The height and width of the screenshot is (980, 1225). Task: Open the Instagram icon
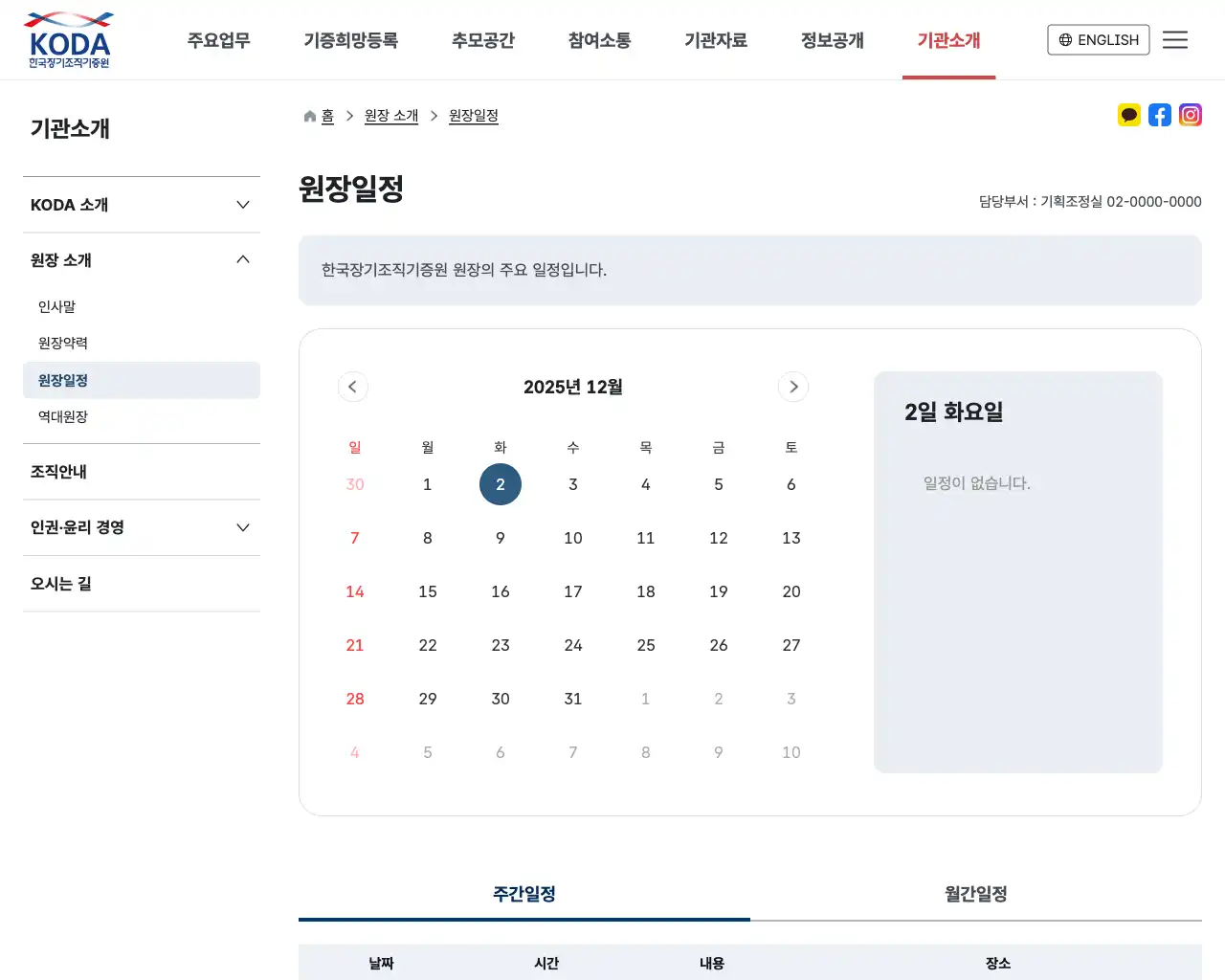point(1190,115)
